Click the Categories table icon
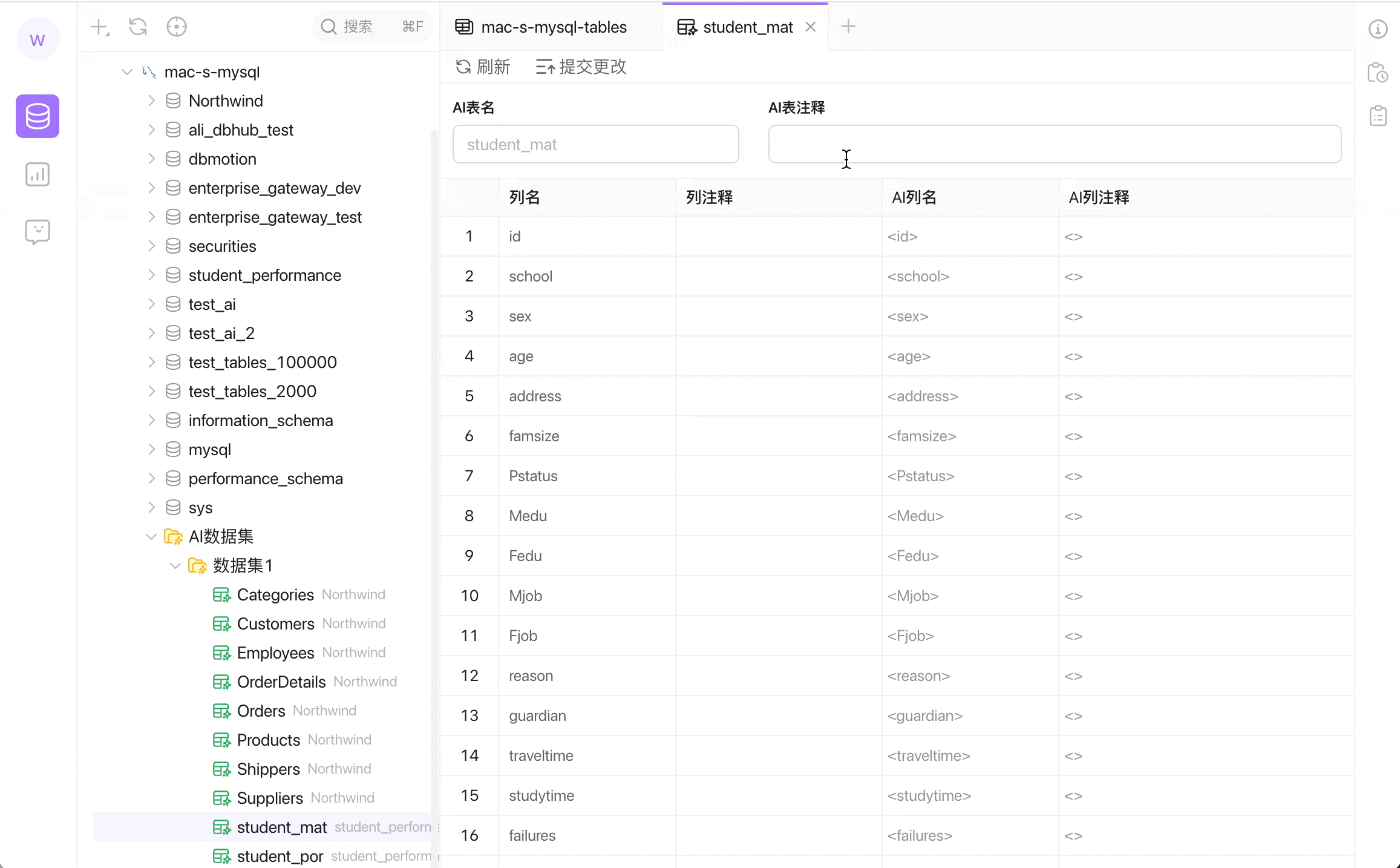 tap(222, 595)
